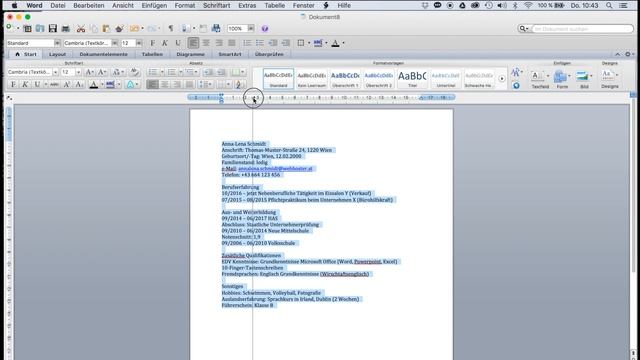Toggle italic K in the ribbon Schriftart group
The image size is (640, 360).
(25, 84)
